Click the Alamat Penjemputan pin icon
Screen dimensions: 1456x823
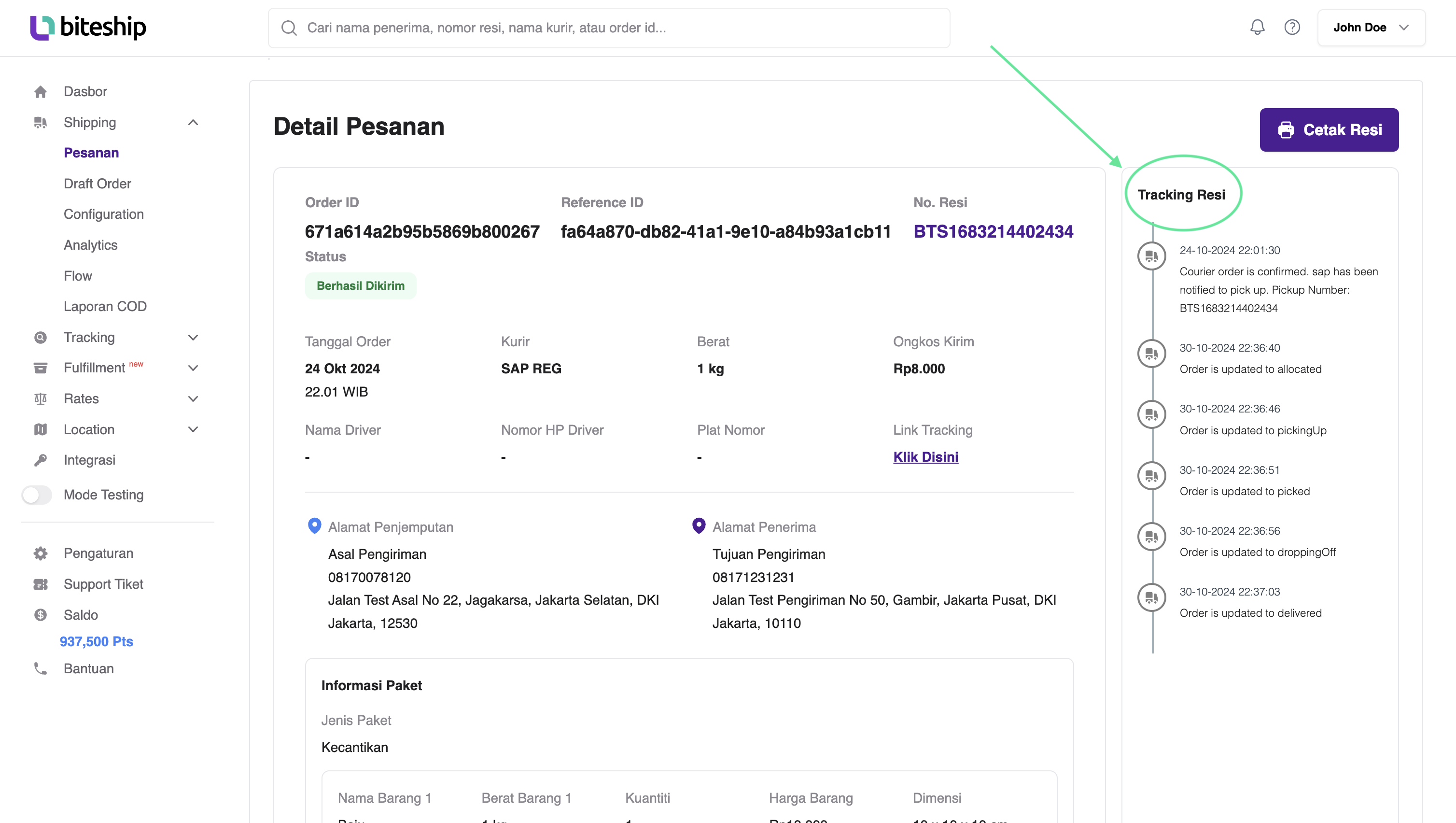(x=314, y=526)
